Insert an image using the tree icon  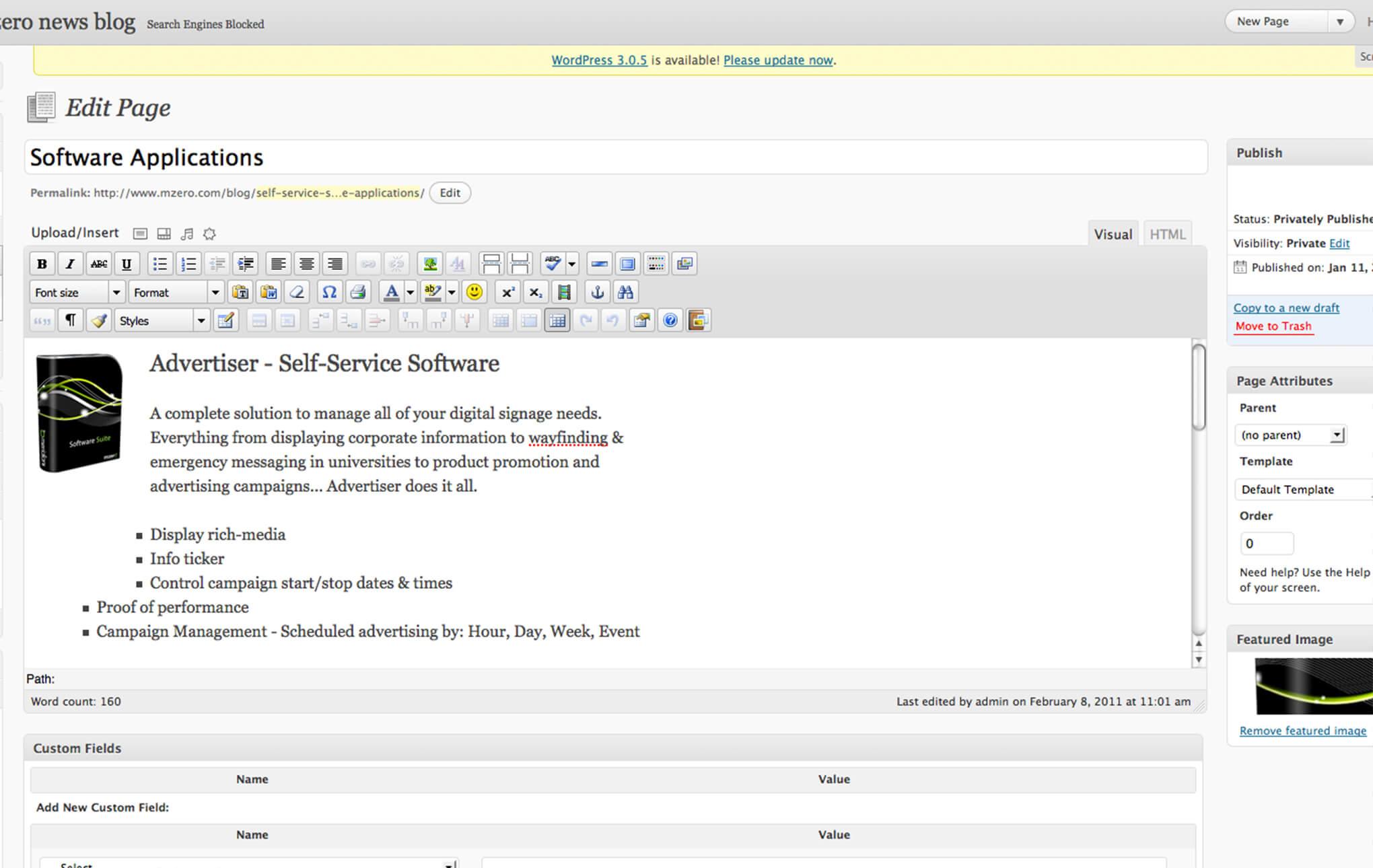tap(430, 263)
